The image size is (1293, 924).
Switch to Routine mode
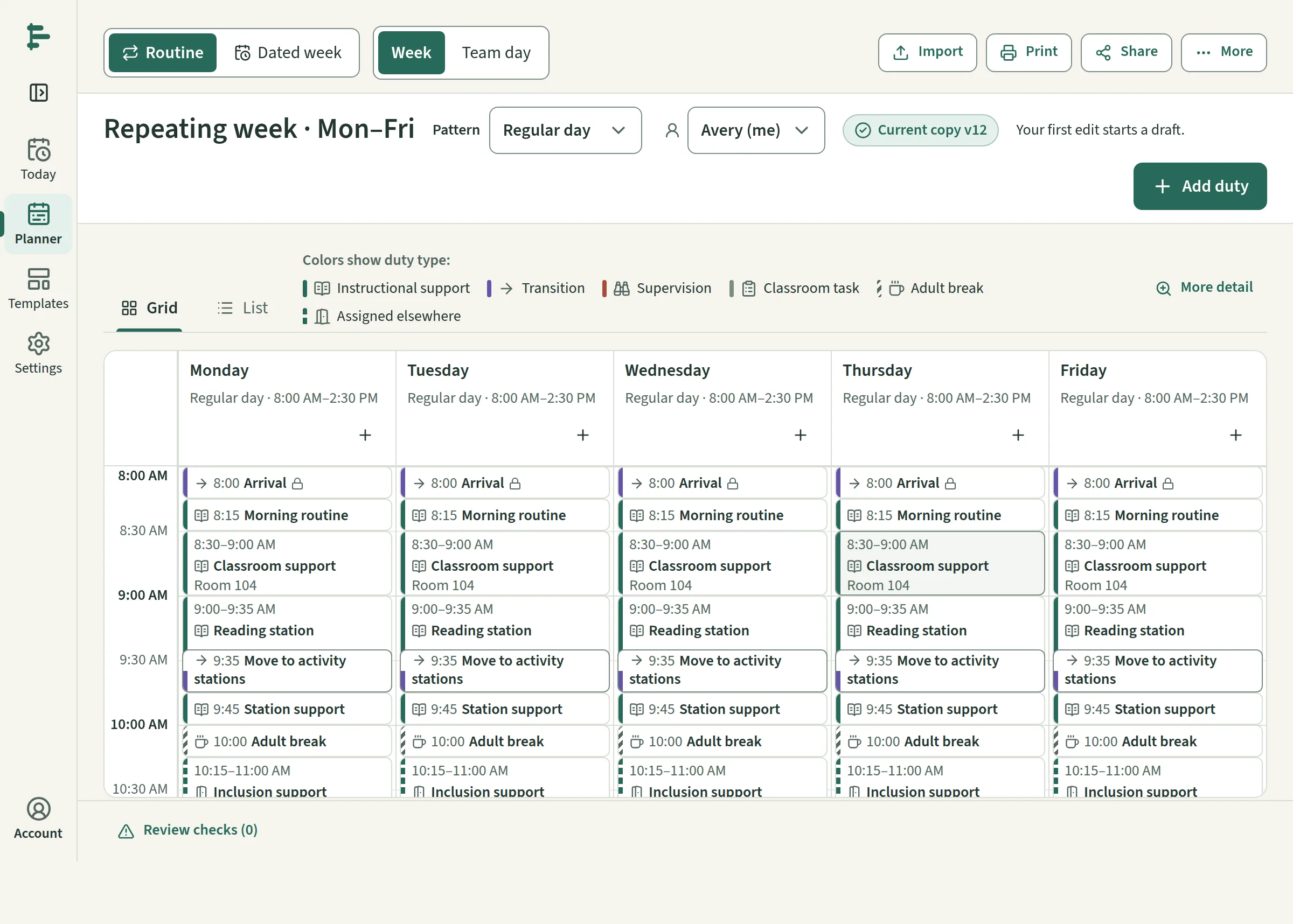(x=163, y=53)
